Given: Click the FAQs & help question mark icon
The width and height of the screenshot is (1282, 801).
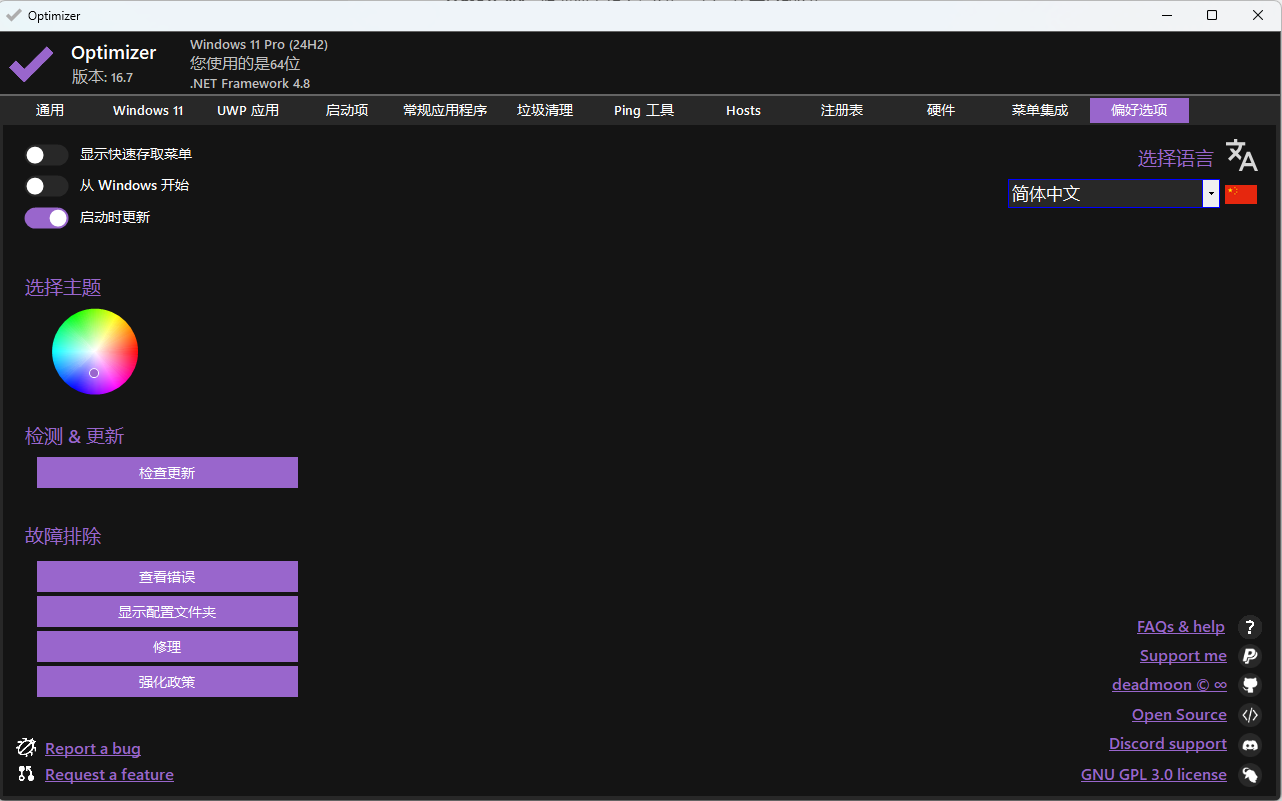Looking at the screenshot, I should (x=1249, y=627).
